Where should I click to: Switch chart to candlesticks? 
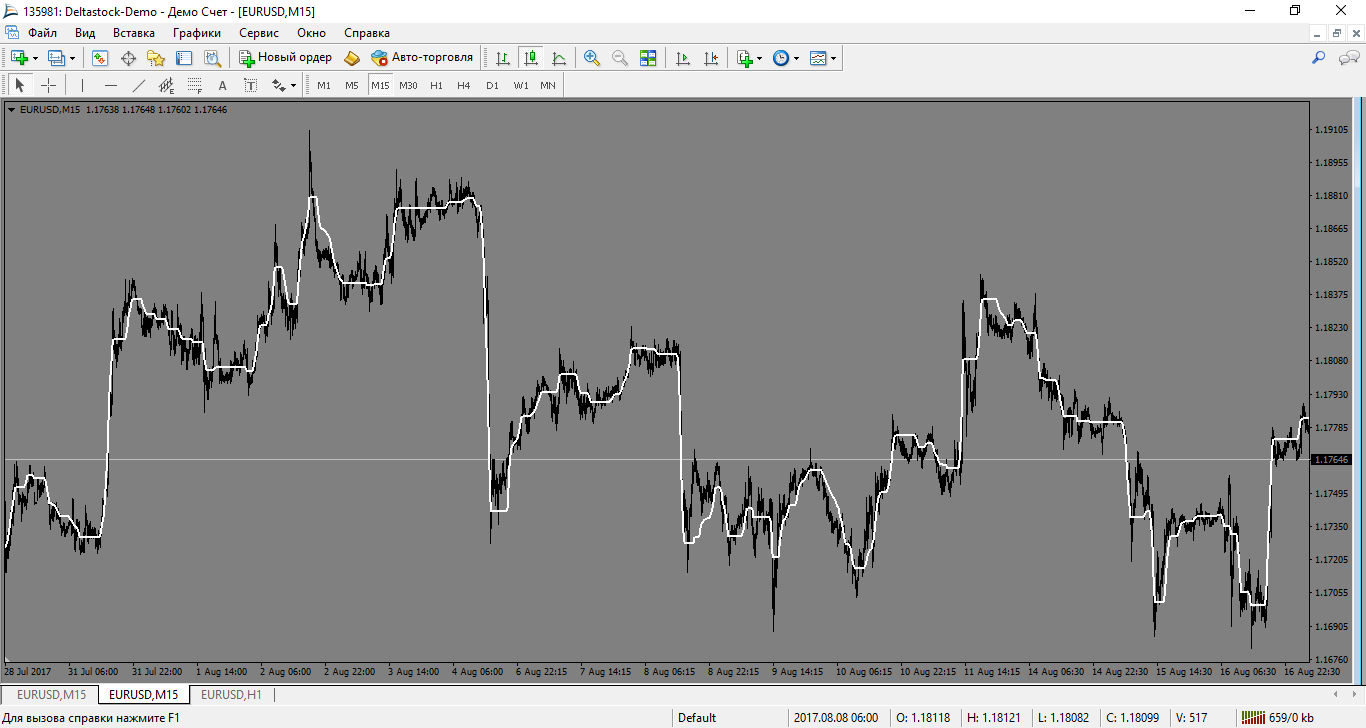pos(531,58)
